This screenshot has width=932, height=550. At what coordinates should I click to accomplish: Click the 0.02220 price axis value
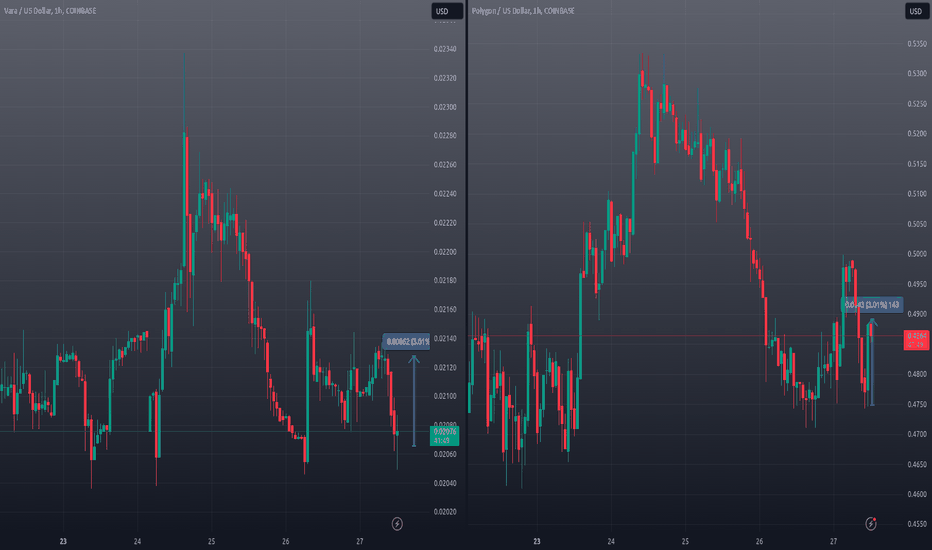coord(445,224)
